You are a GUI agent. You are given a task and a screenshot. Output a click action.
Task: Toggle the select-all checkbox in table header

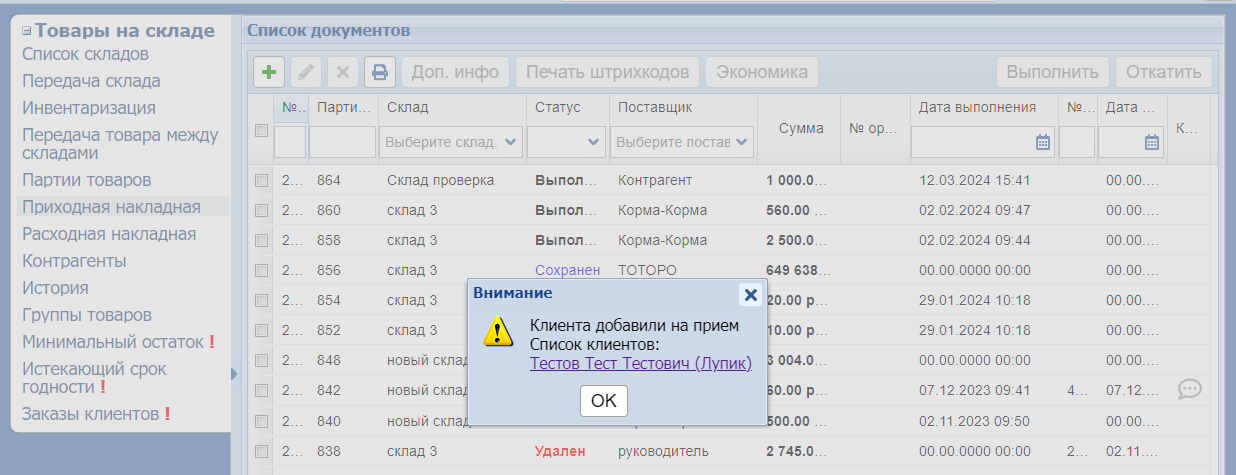pos(261,130)
